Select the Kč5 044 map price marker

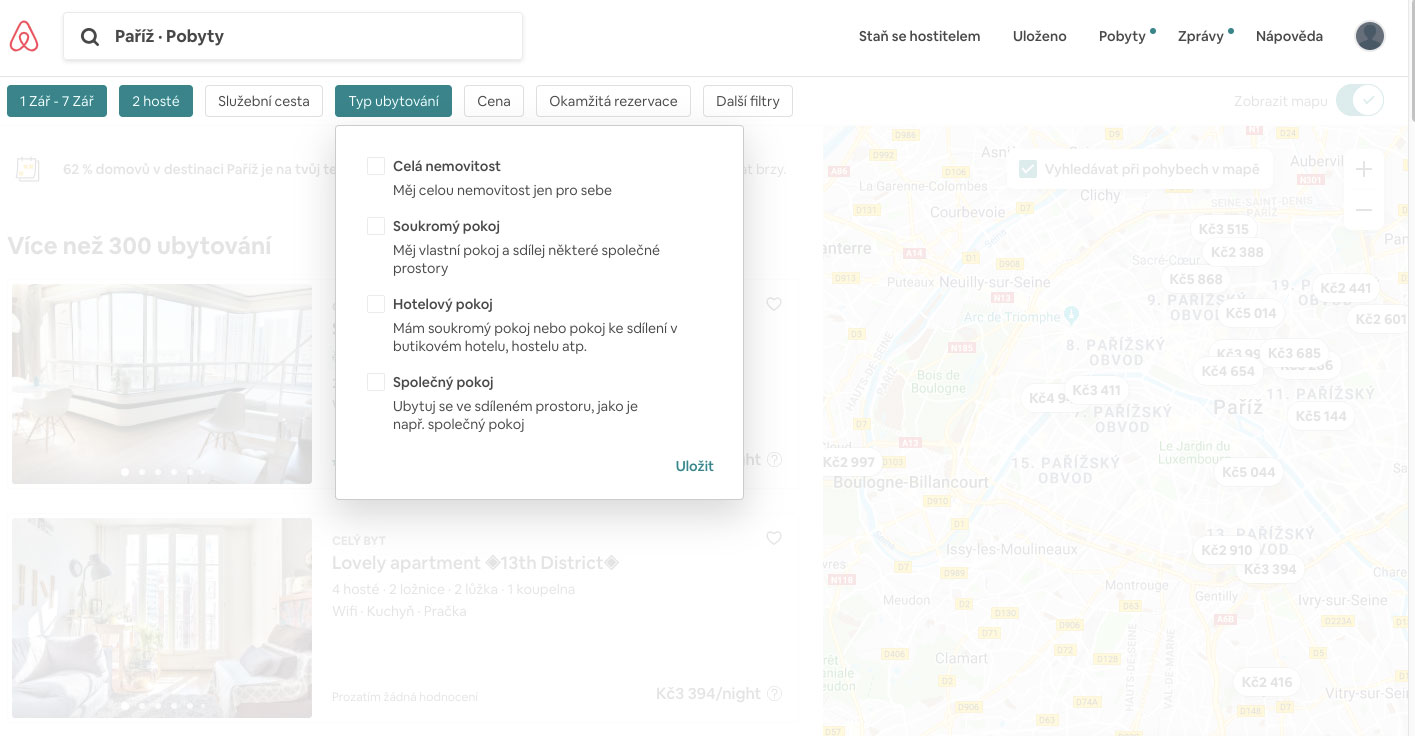[1249, 472]
